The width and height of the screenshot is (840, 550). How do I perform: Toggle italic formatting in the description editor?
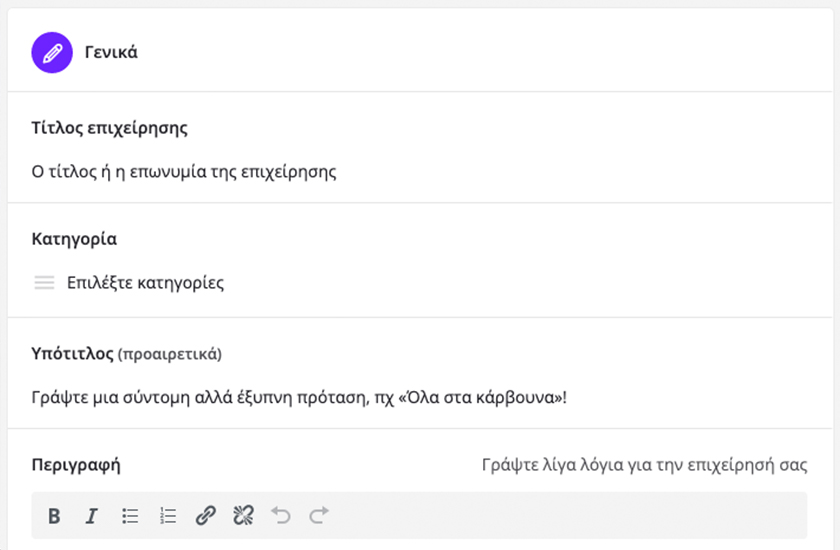[x=91, y=516]
